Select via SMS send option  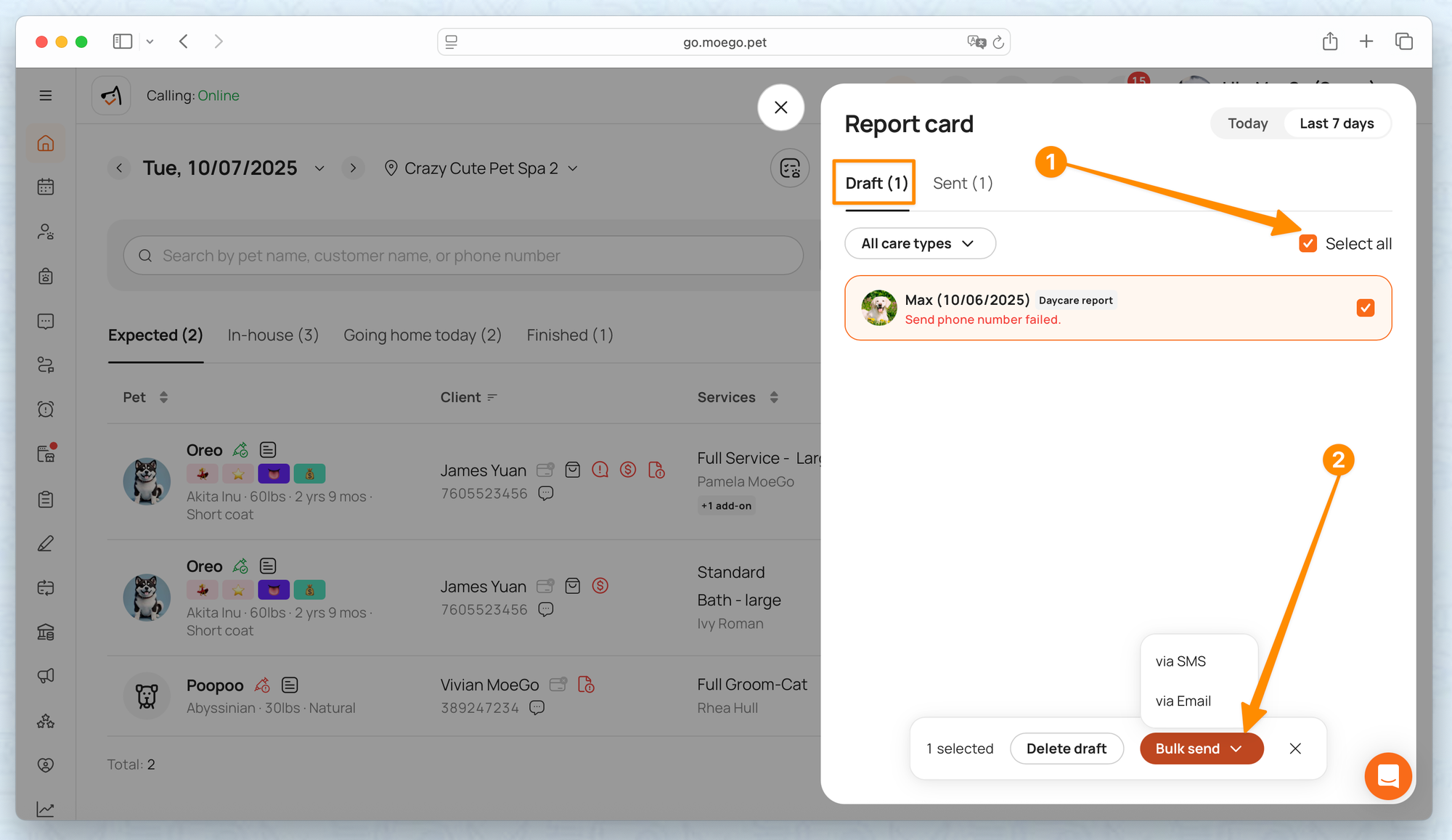coord(1180,661)
